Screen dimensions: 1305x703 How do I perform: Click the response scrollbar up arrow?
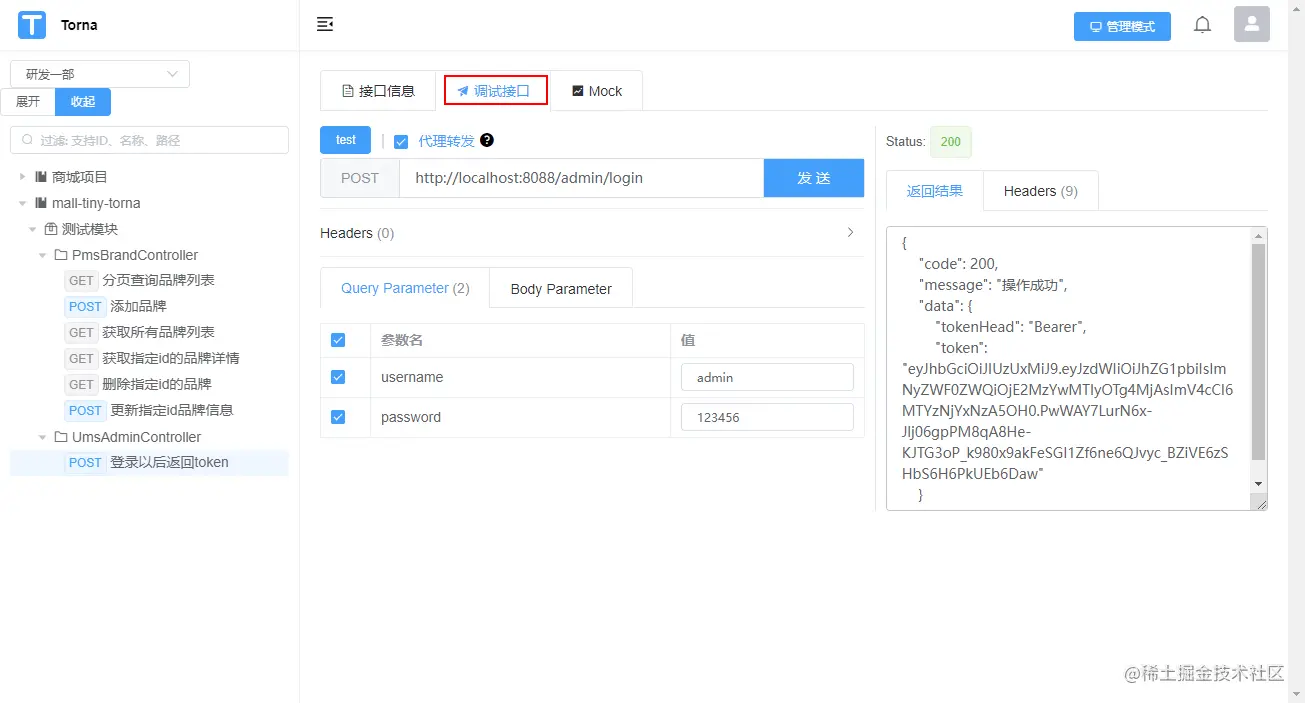click(x=1259, y=235)
